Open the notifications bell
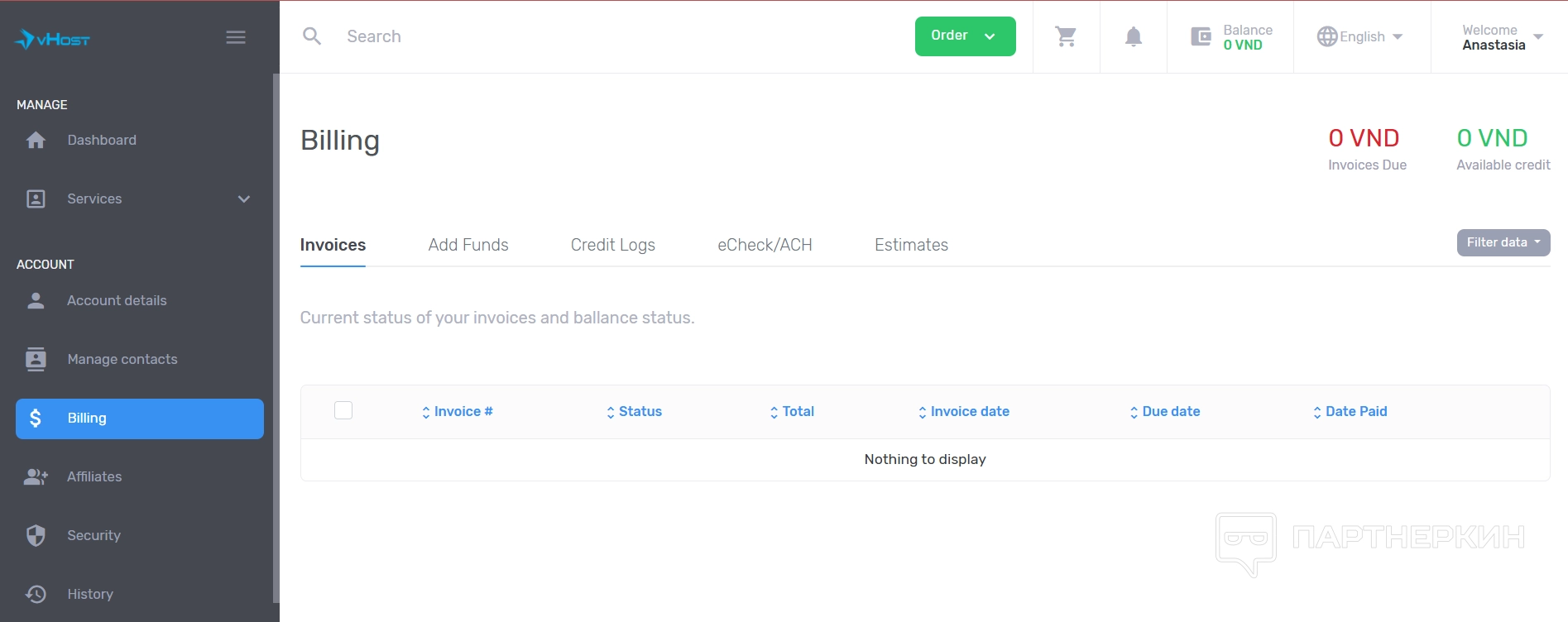This screenshot has height=622, width=1568. click(1134, 36)
